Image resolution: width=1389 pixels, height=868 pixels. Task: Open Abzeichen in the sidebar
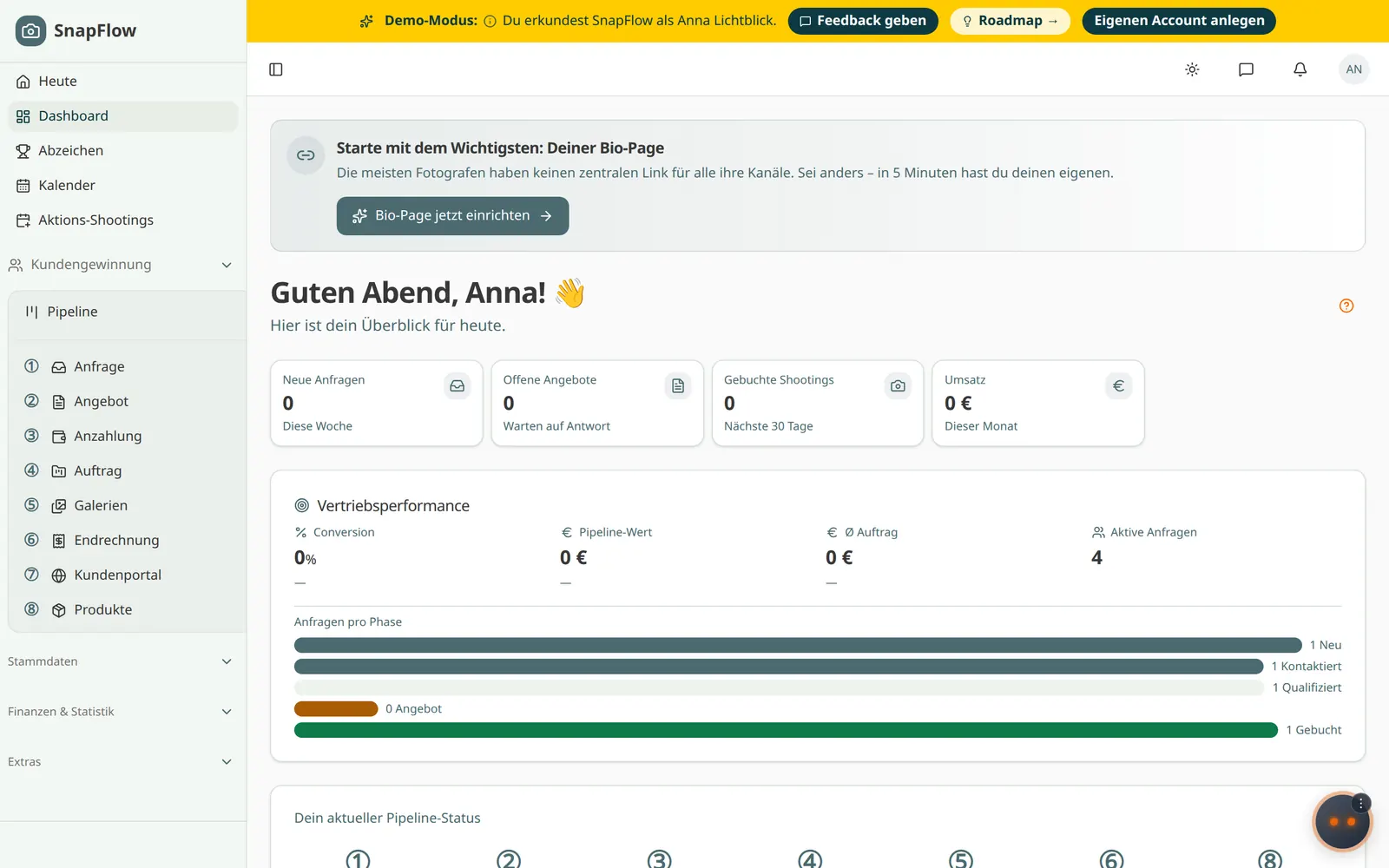(122, 150)
